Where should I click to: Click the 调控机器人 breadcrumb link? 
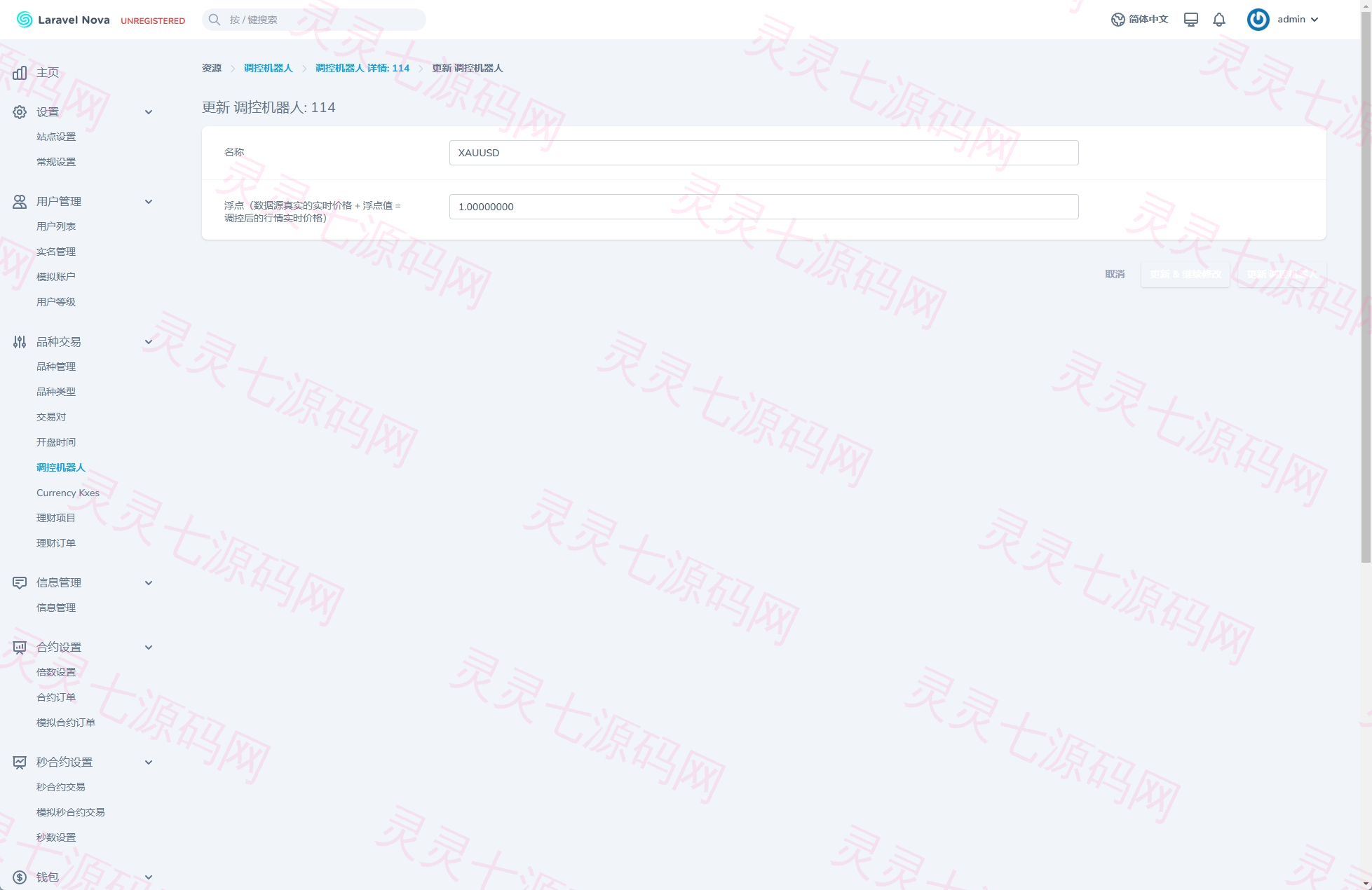point(269,68)
